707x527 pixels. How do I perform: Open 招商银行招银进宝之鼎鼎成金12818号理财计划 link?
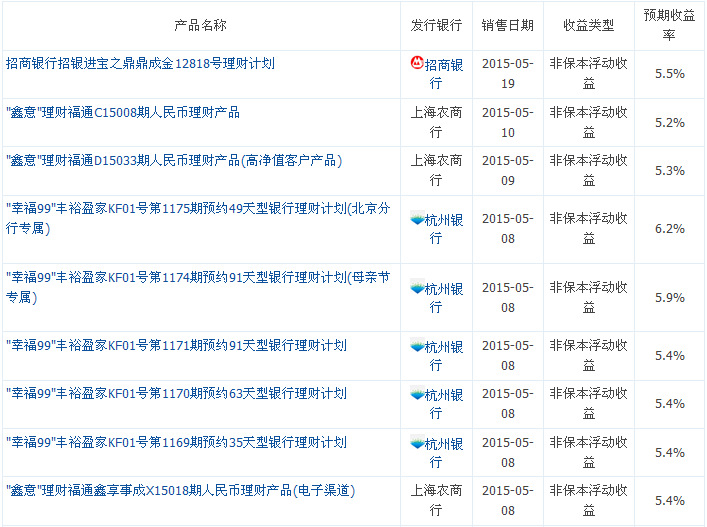(x=140, y=64)
